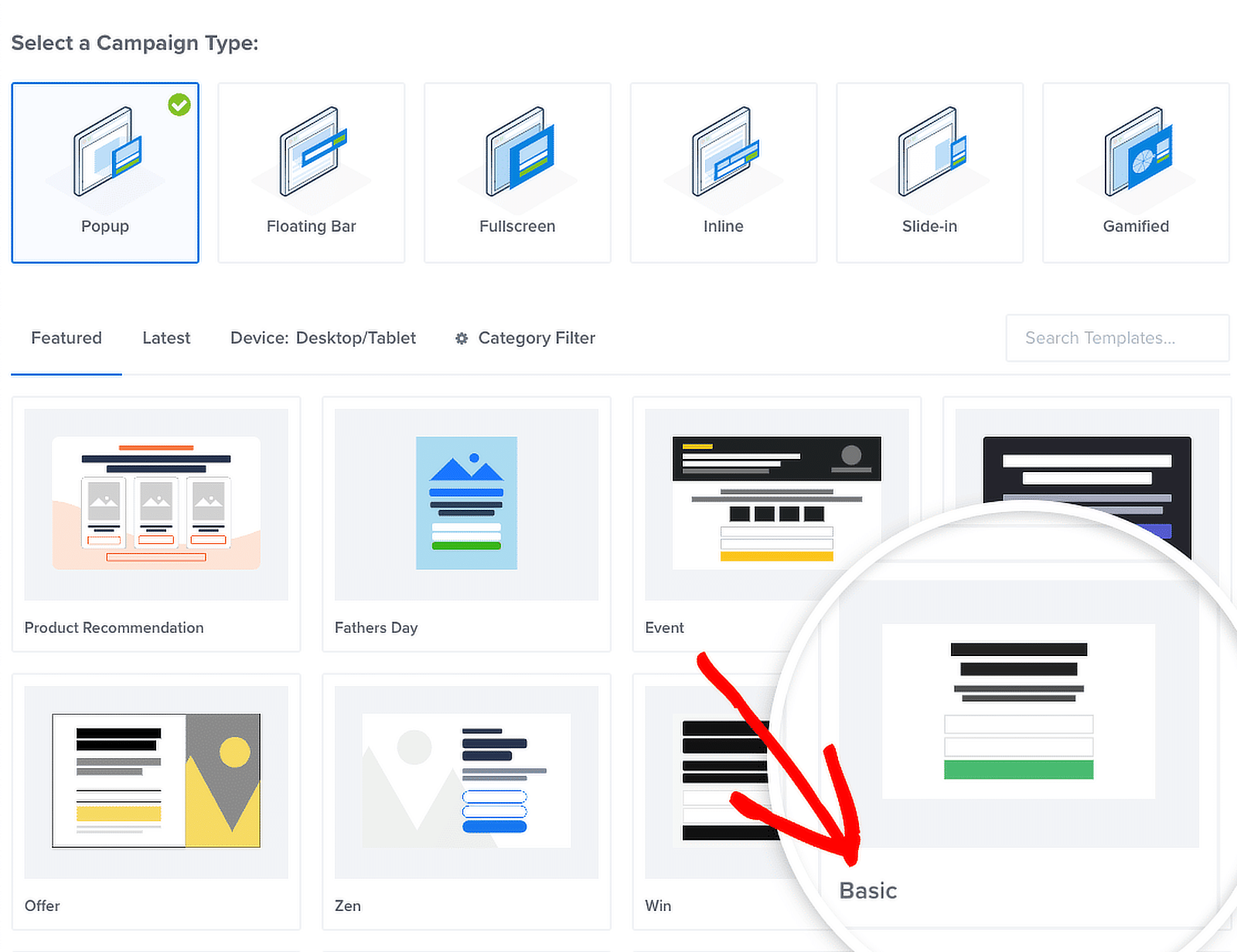Switch to the Latest tab
The image size is (1237, 952).
tap(166, 338)
